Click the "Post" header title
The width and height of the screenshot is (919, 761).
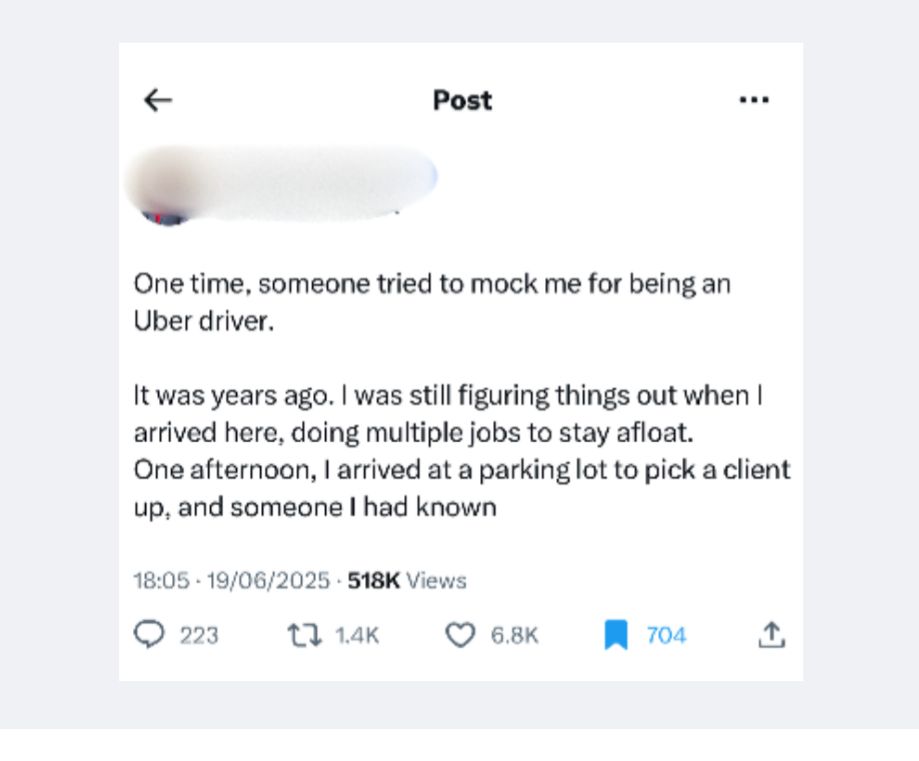(462, 100)
